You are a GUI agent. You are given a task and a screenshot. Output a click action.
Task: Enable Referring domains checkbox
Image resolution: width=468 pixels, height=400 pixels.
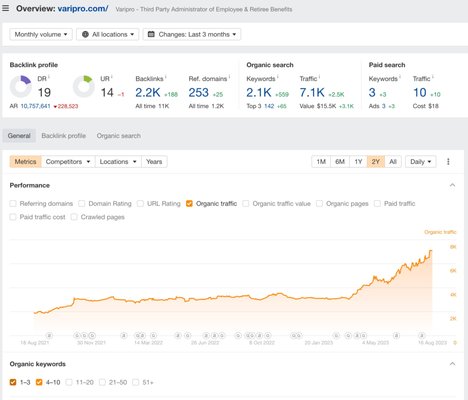(x=13, y=203)
